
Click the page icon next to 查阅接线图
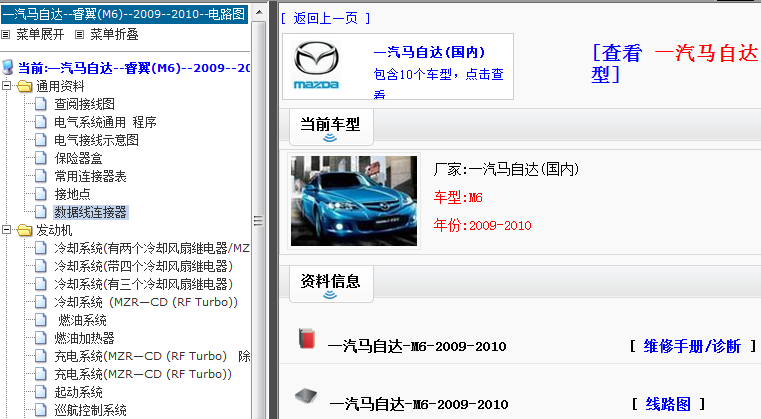pos(41,104)
